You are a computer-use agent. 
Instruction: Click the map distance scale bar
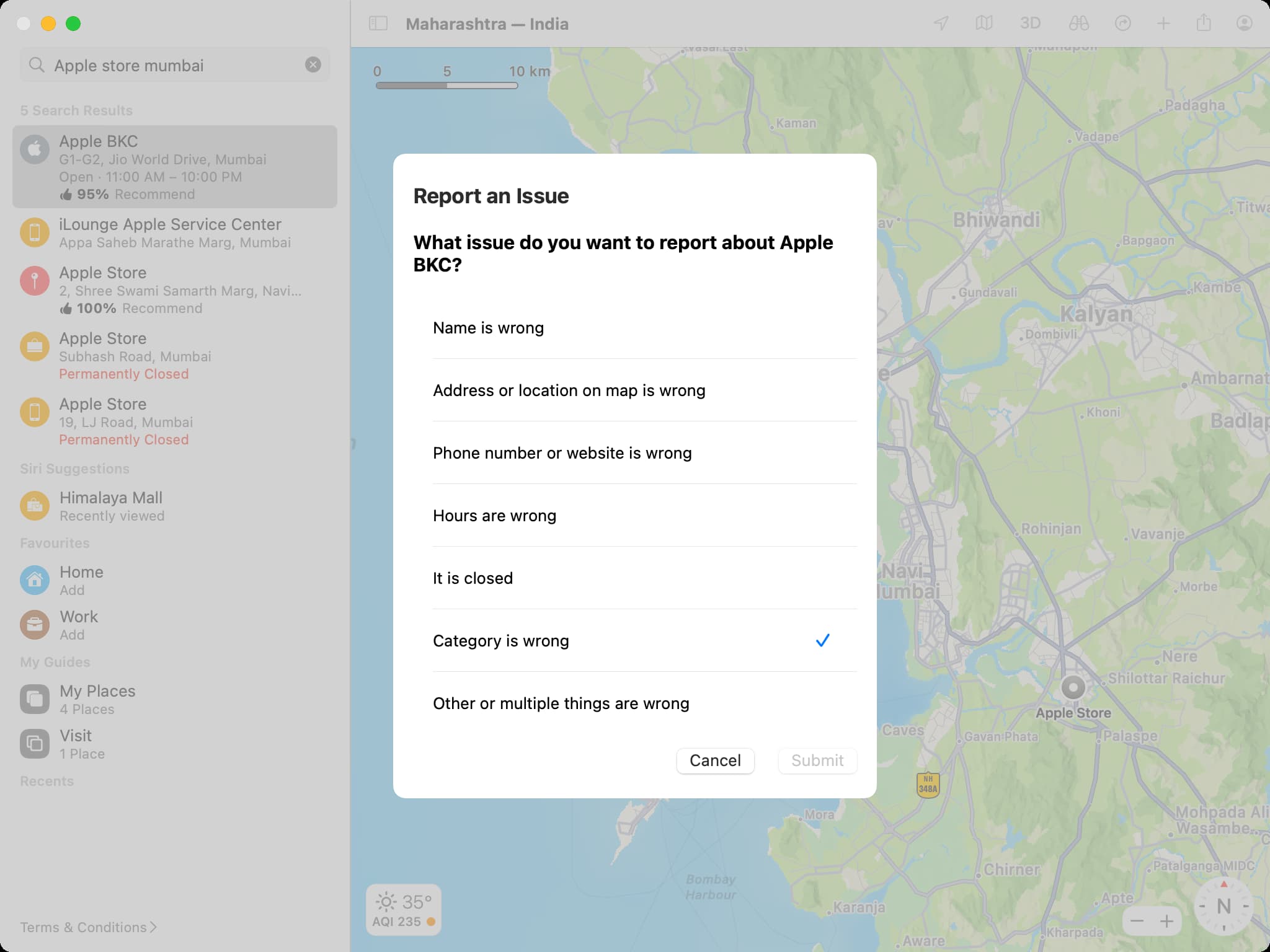[x=446, y=86]
